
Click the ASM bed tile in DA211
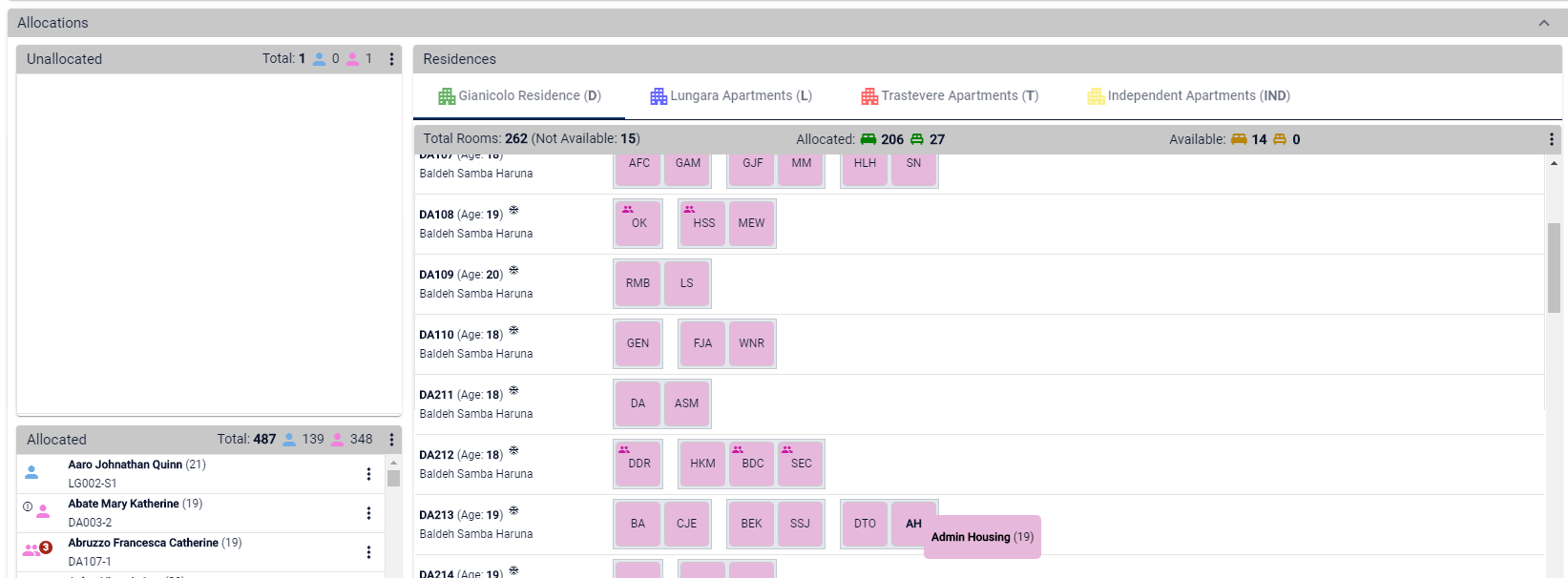687,403
